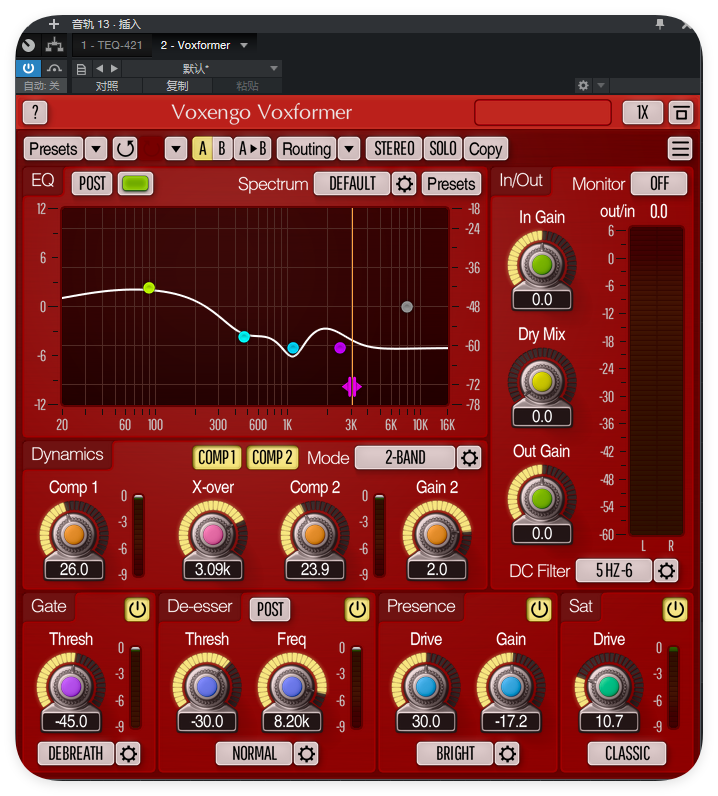Select B state slot
718x796 pixels.
pyautogui.click(x=222, y=149)
